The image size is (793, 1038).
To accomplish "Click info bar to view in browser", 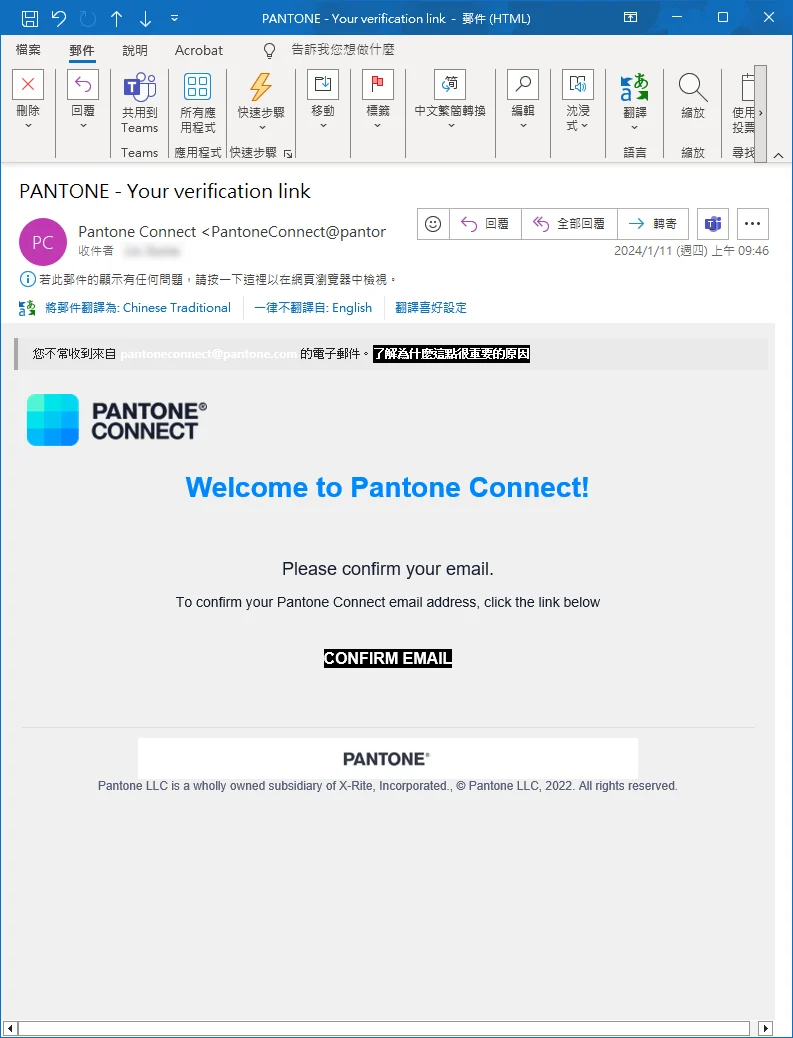I will click(x=209, y=279).
